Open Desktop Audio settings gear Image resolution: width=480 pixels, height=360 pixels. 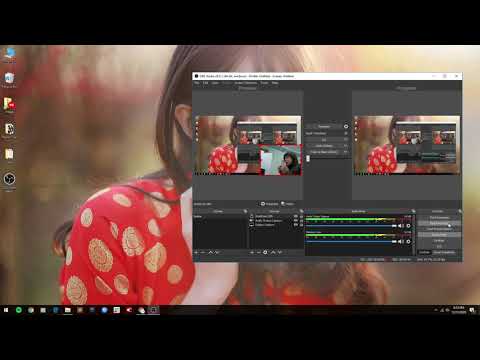[x=409, y=226]
